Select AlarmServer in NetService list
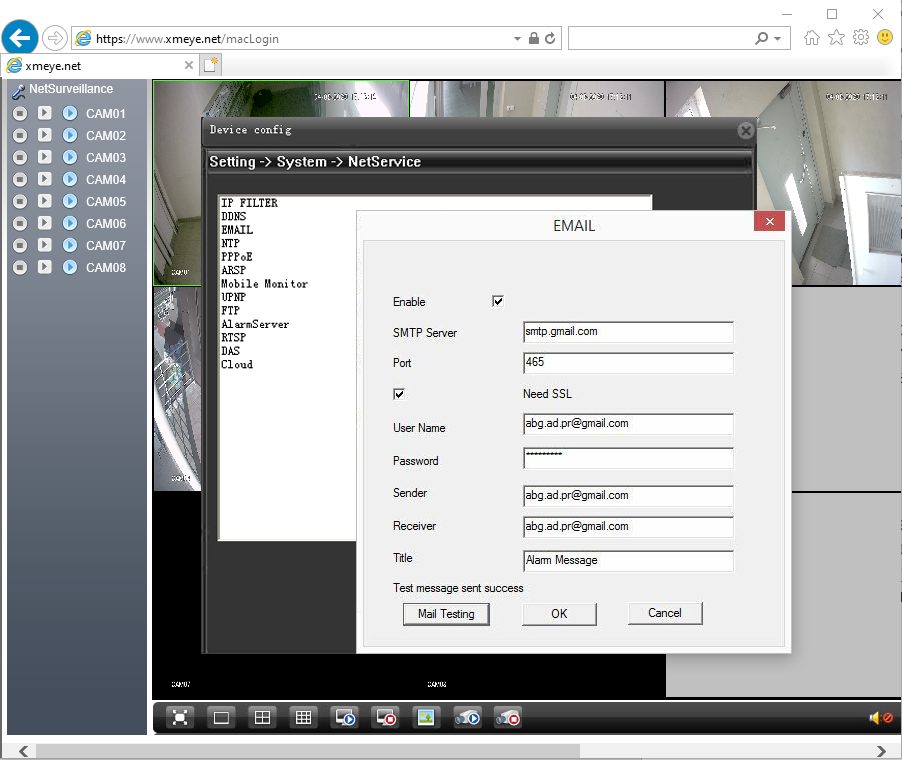The width and height of the screenshot is (902, 760). click(255, 324)
